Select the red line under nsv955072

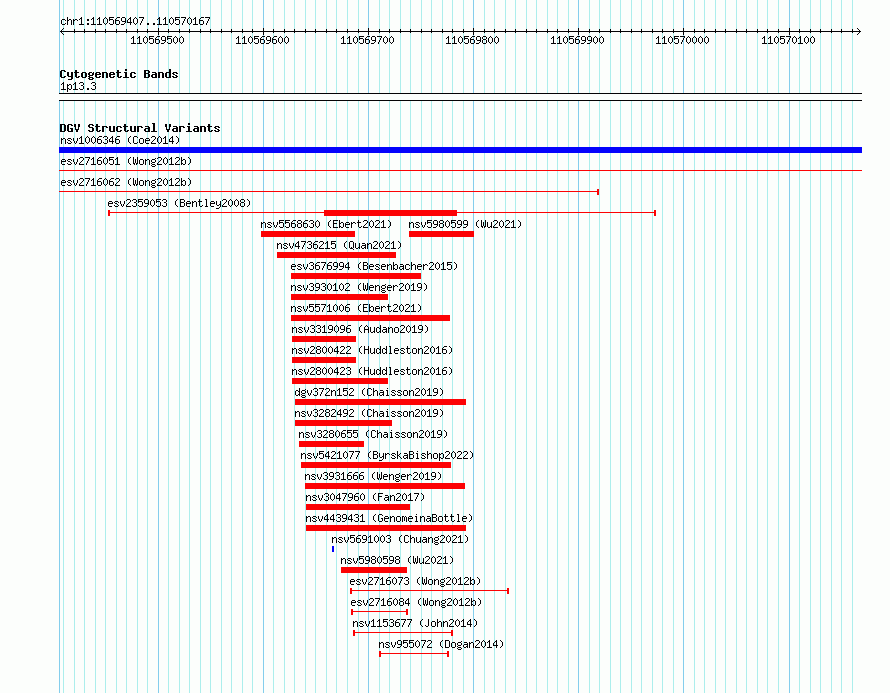[414, 654]
